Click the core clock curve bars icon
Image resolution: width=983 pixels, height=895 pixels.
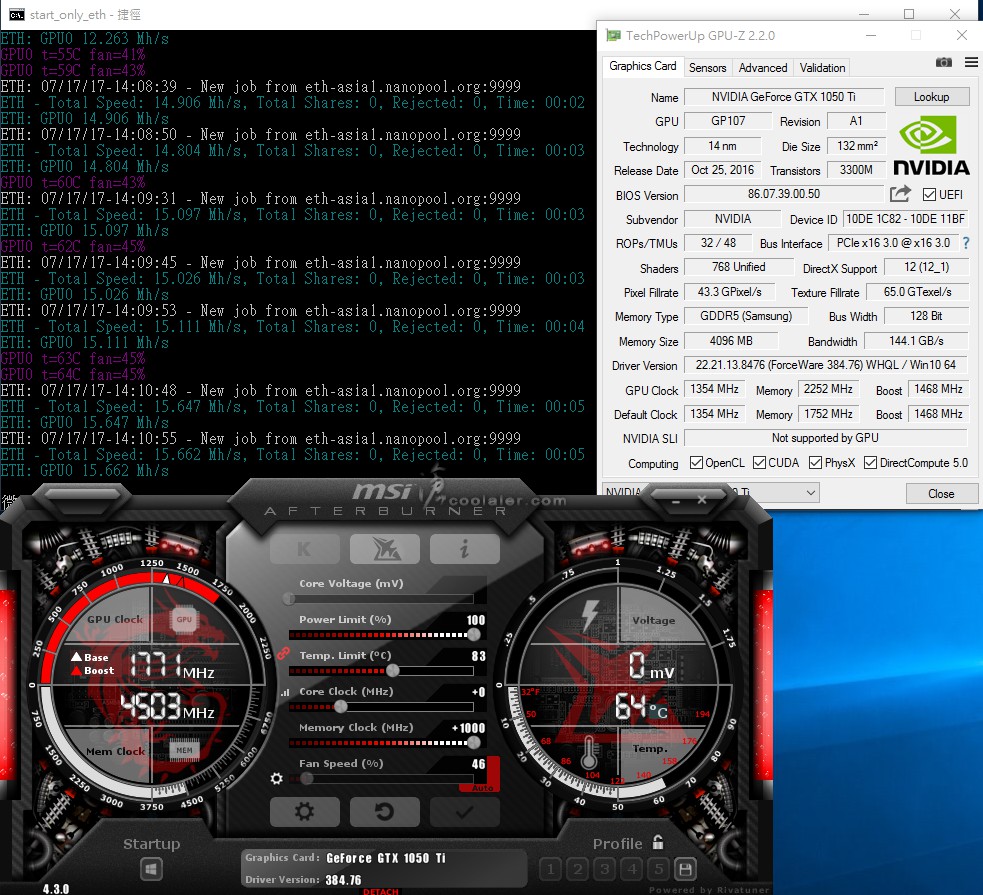[285, 693]
